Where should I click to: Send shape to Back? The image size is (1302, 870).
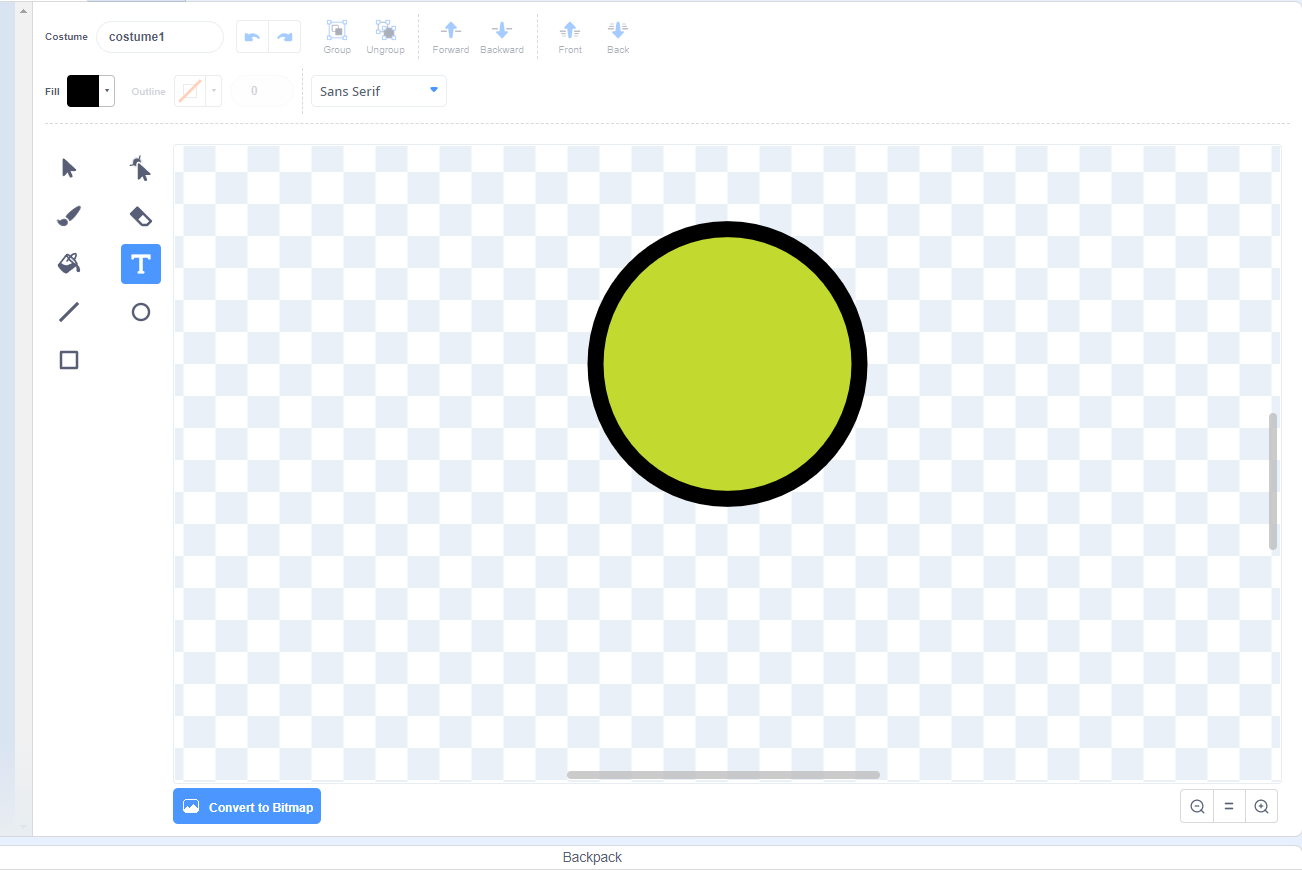tap(617, 36)
